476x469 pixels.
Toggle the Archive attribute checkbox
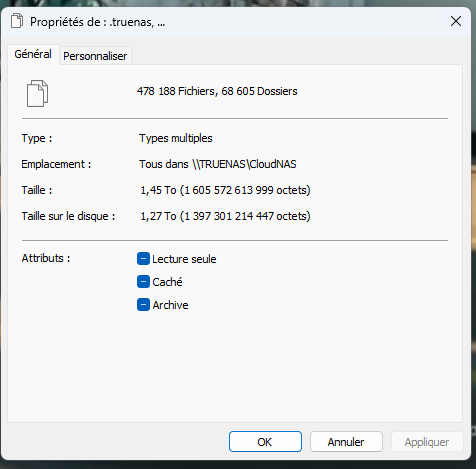143,305
